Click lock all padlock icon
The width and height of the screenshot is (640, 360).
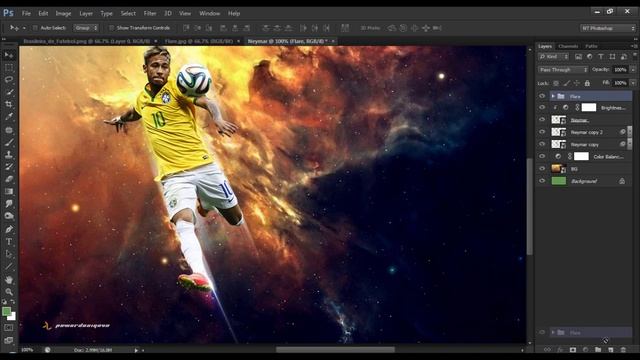[587, 83]
